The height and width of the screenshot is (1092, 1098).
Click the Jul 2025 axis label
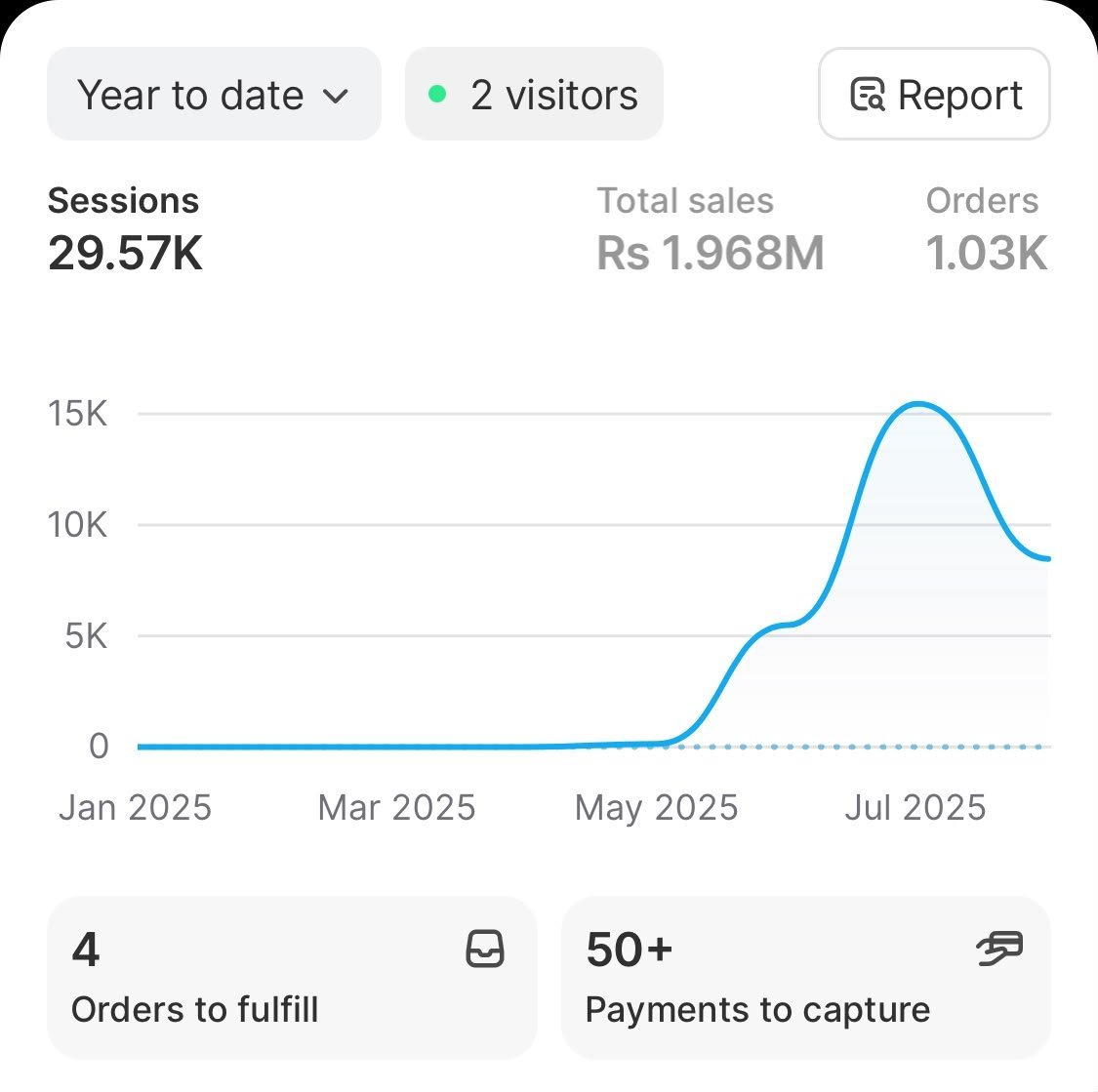click(x=915, y=808)
